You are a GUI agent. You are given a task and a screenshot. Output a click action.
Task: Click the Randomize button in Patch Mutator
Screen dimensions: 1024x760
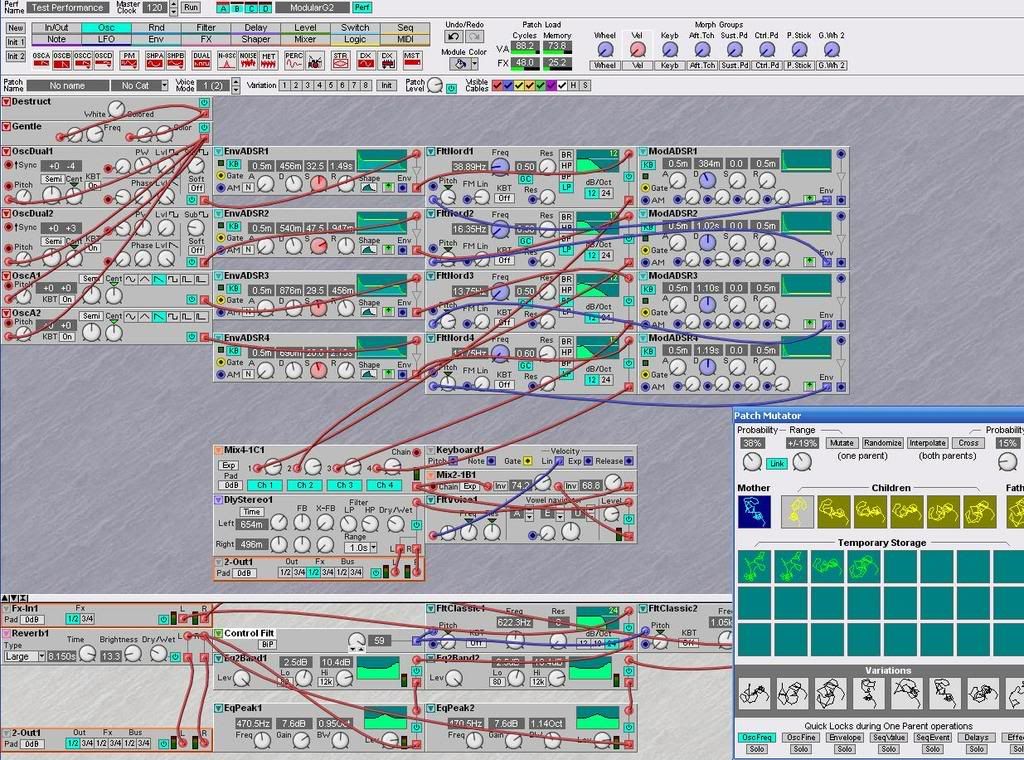click(883, 443)
